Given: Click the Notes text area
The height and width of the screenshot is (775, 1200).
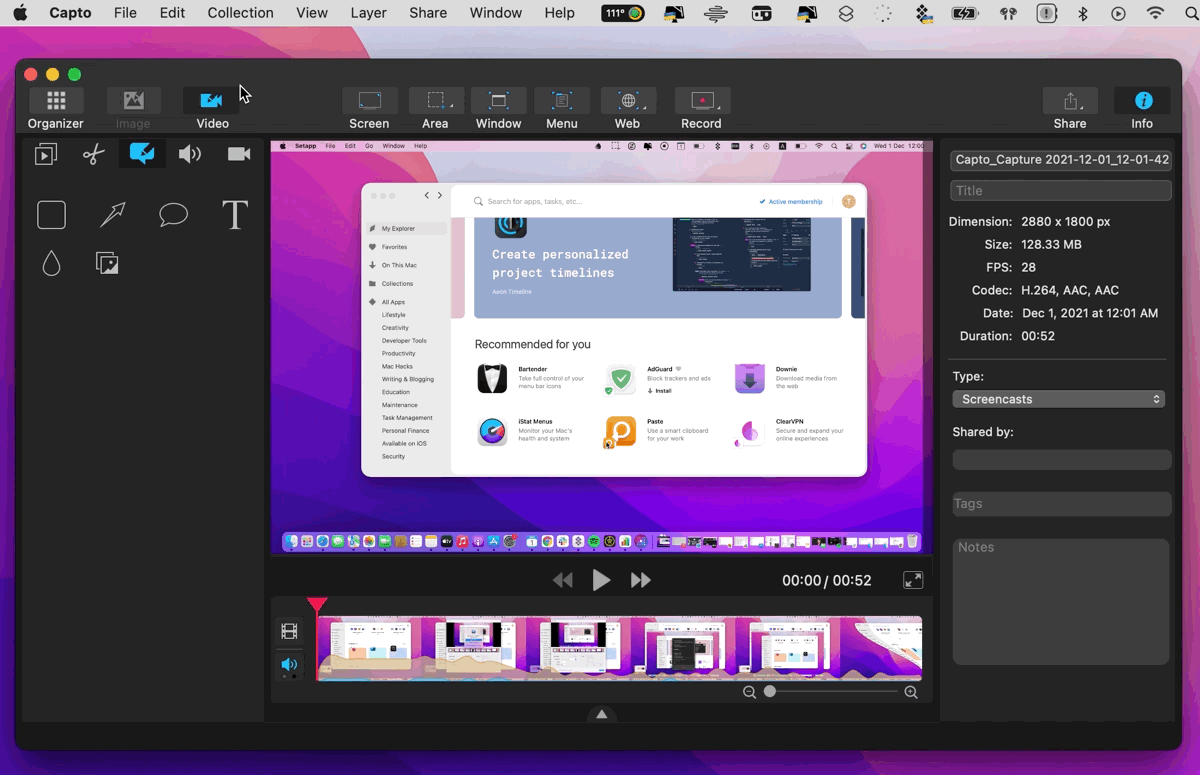Looking at the screenshot, I should click(1062, 601).
